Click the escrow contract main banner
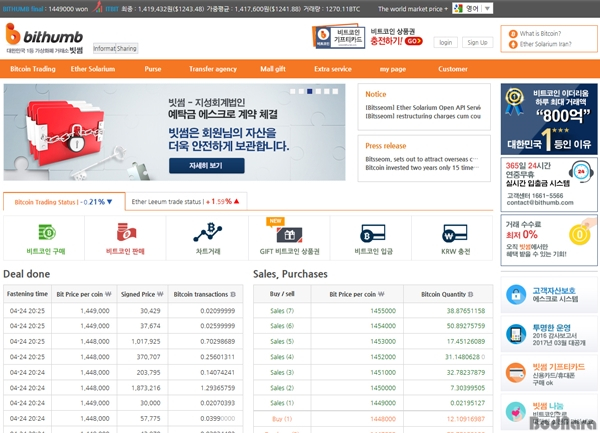 tap(174, 132)
